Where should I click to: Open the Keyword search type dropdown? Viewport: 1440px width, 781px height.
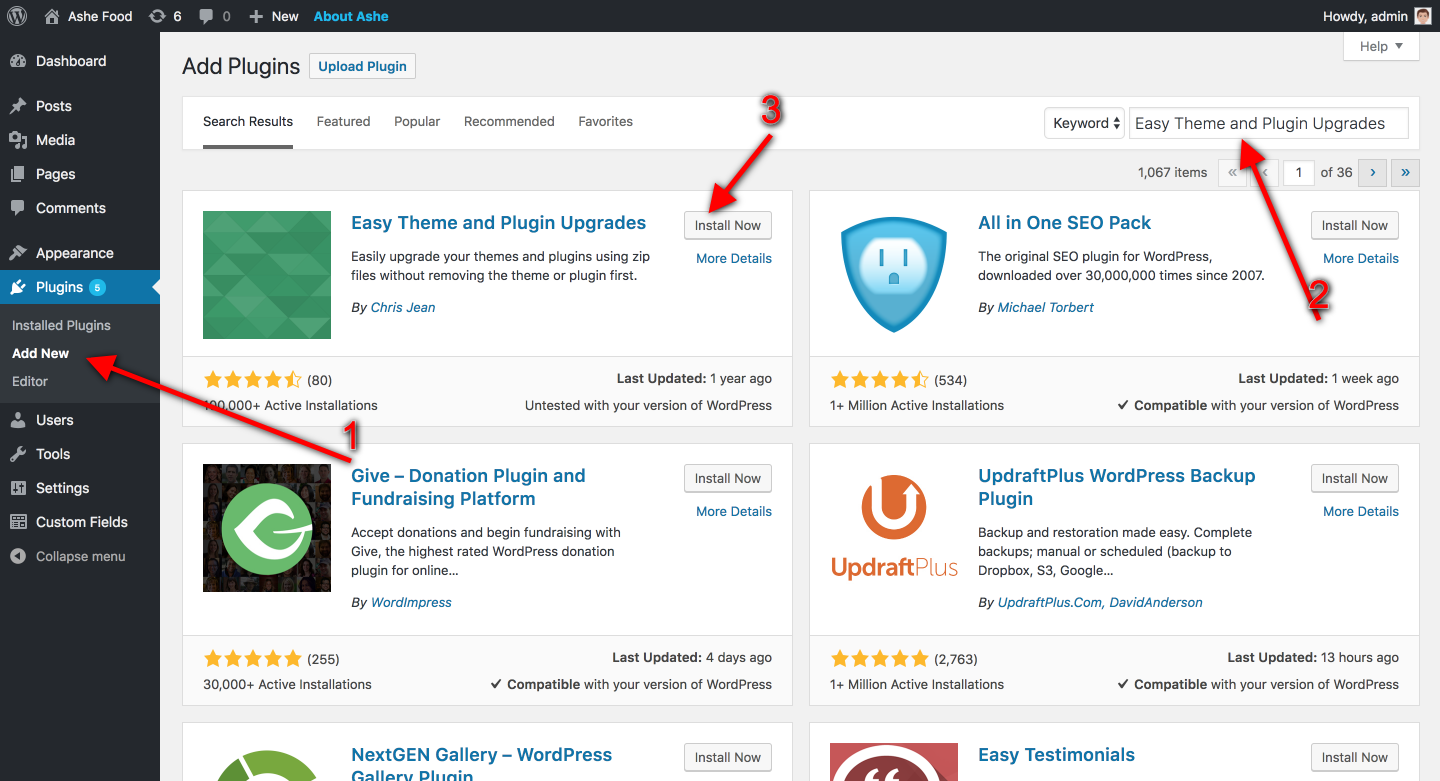(x=1084, y=123)
